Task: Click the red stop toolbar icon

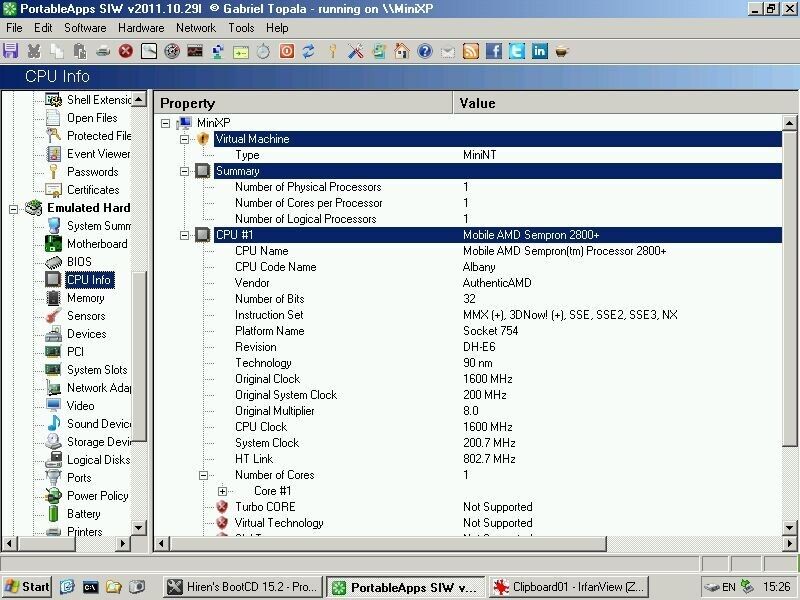Action: tap(126, 51)
